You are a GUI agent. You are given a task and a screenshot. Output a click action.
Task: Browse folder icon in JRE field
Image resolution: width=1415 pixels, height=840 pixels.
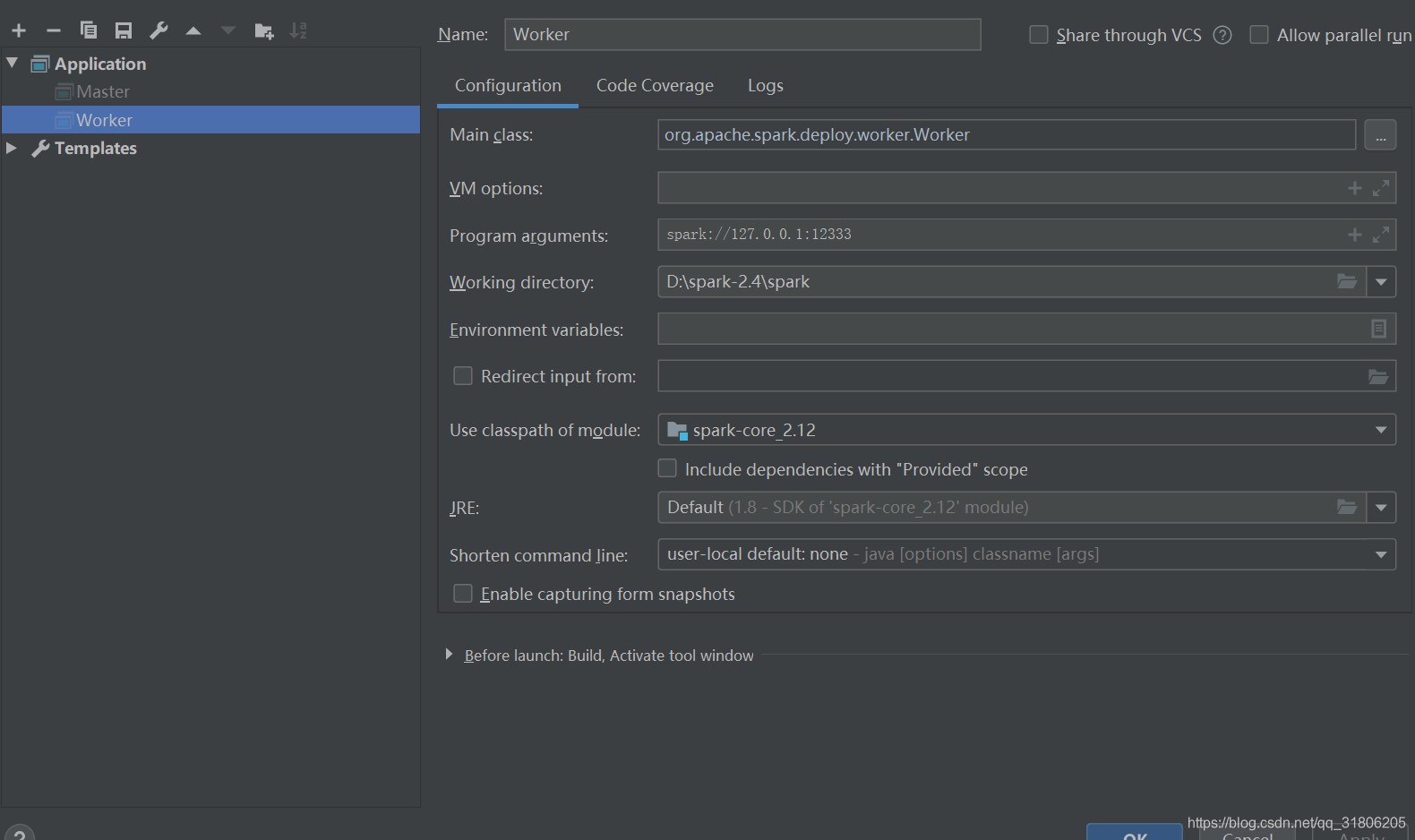[1347, 507]
